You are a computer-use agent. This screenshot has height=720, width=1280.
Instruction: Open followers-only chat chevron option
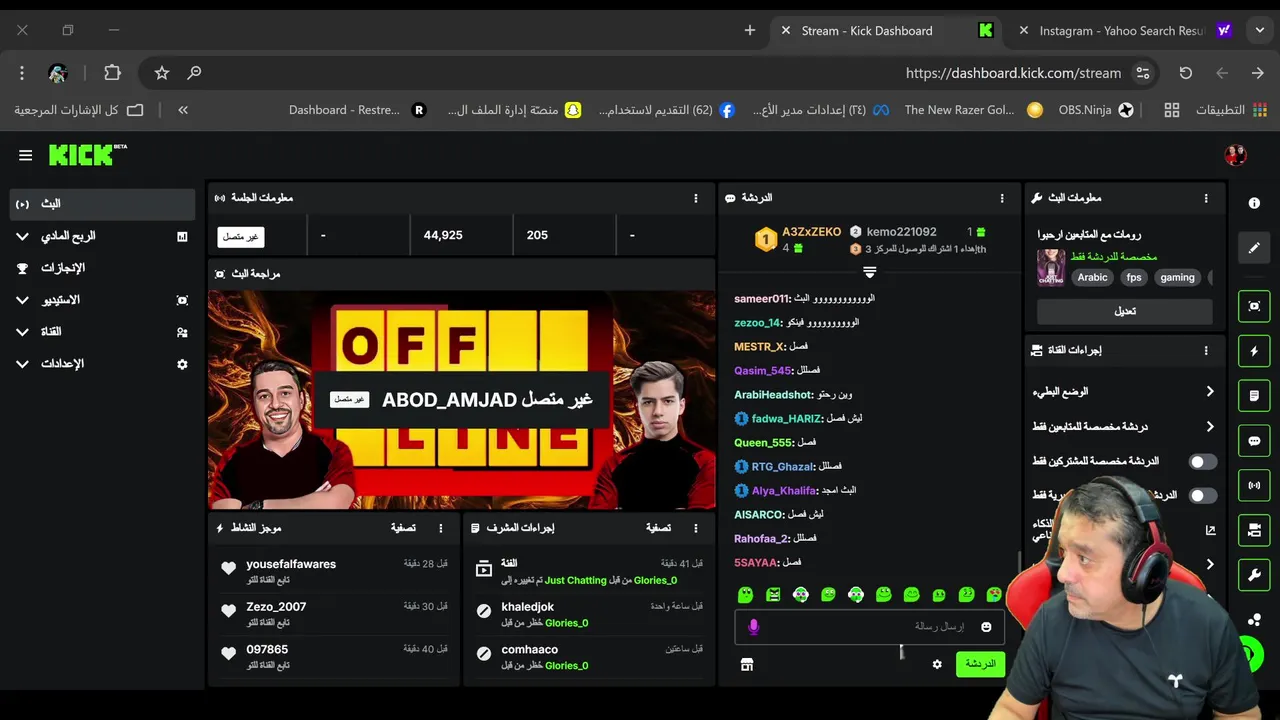1210,427
